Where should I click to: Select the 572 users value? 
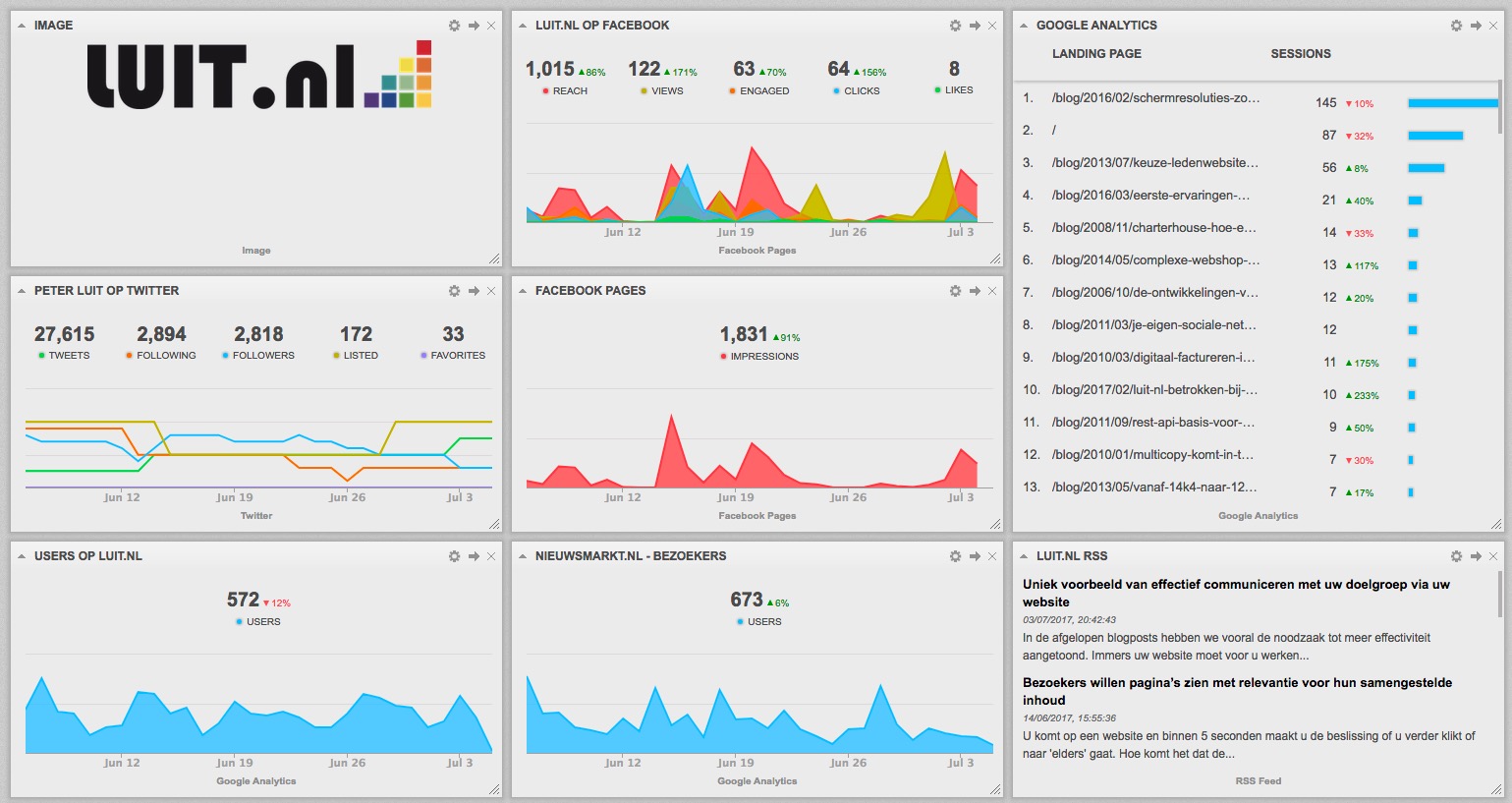[x=243, y=600]
